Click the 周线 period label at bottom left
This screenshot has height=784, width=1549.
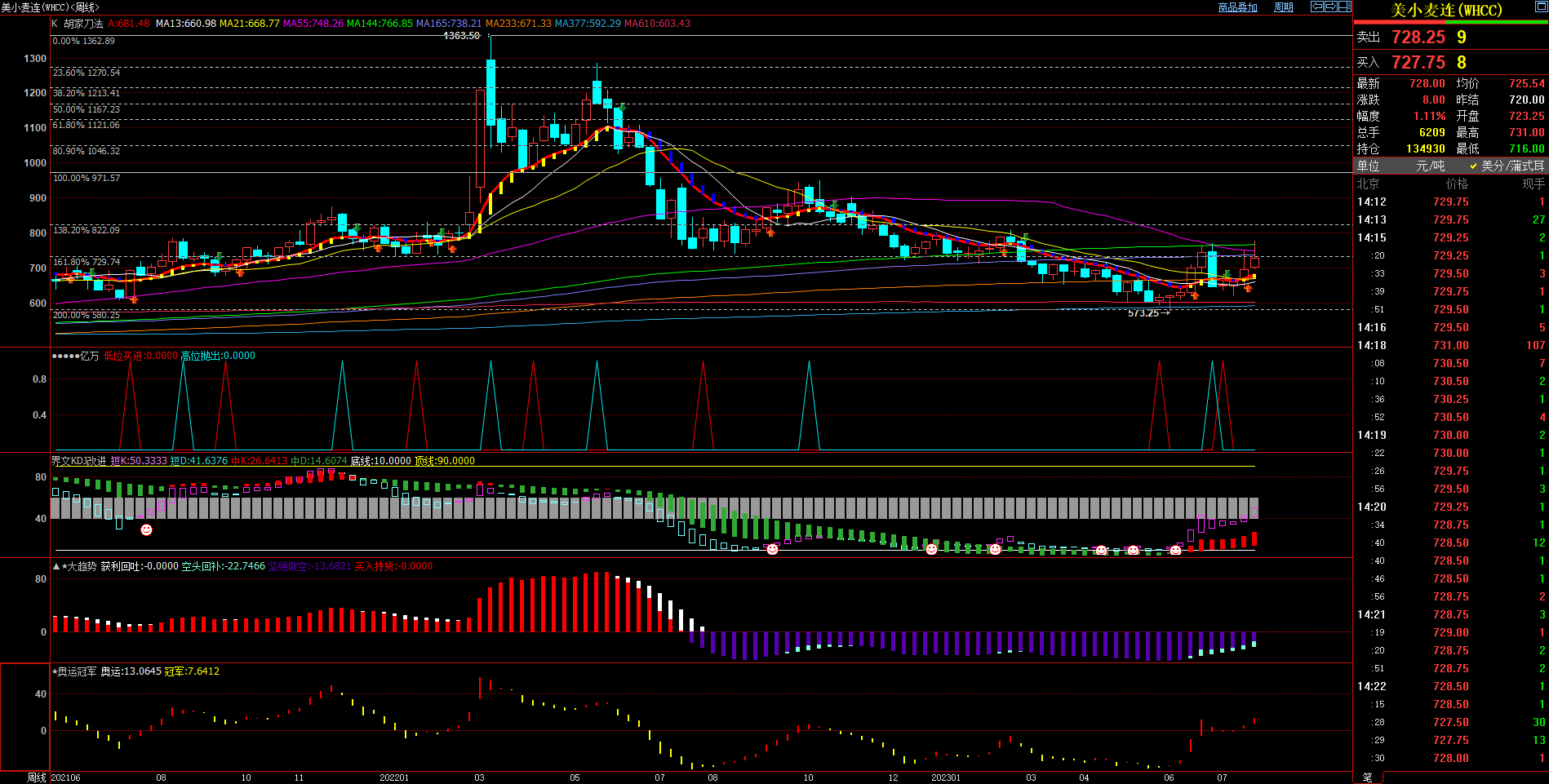pos(36,777)
